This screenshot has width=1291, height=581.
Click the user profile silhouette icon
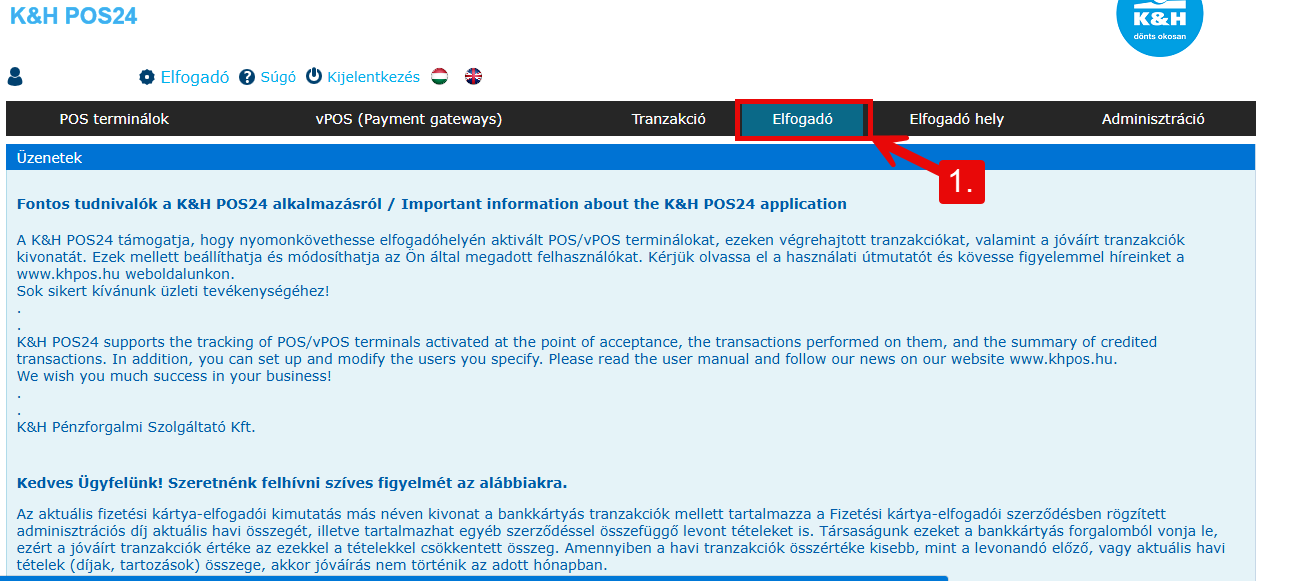pyautogui.click(x=15, y=77)
